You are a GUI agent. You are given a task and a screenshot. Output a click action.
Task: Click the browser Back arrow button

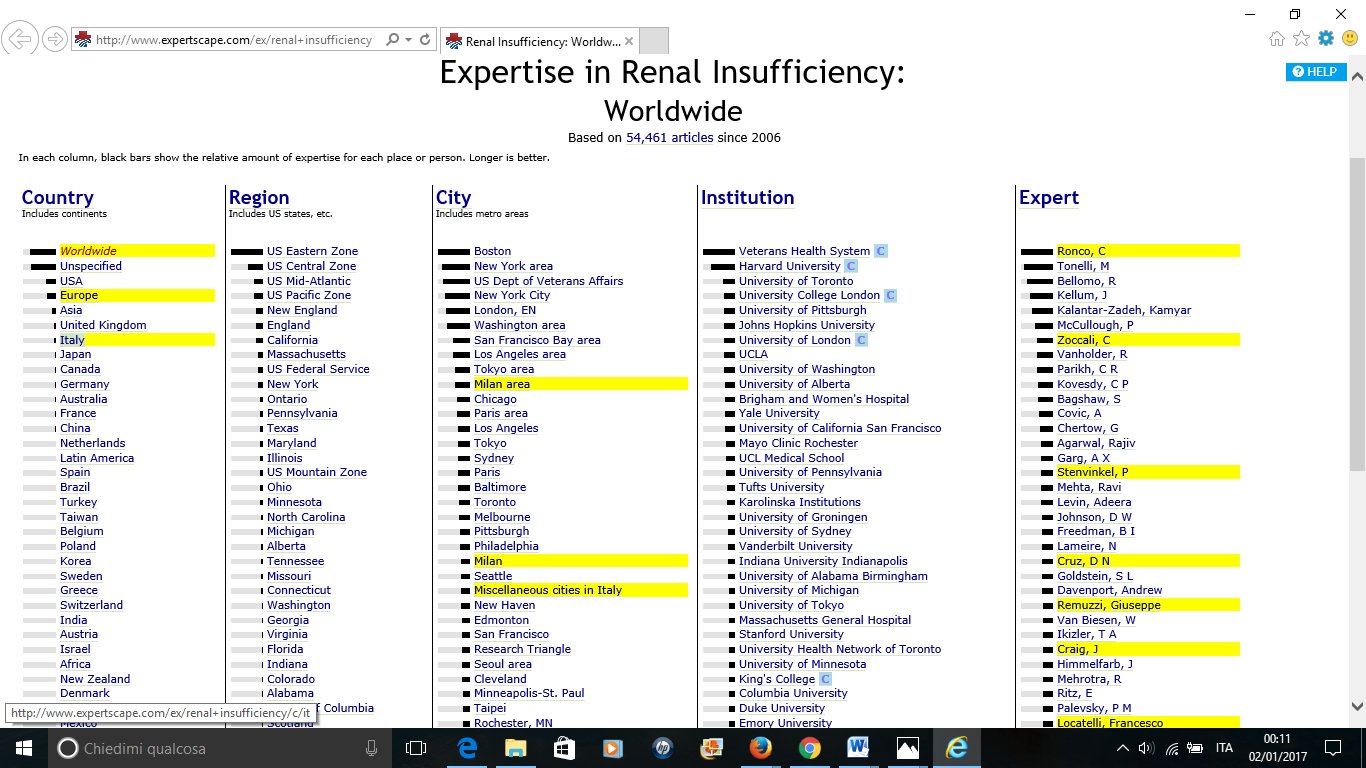tap(20, 40)
